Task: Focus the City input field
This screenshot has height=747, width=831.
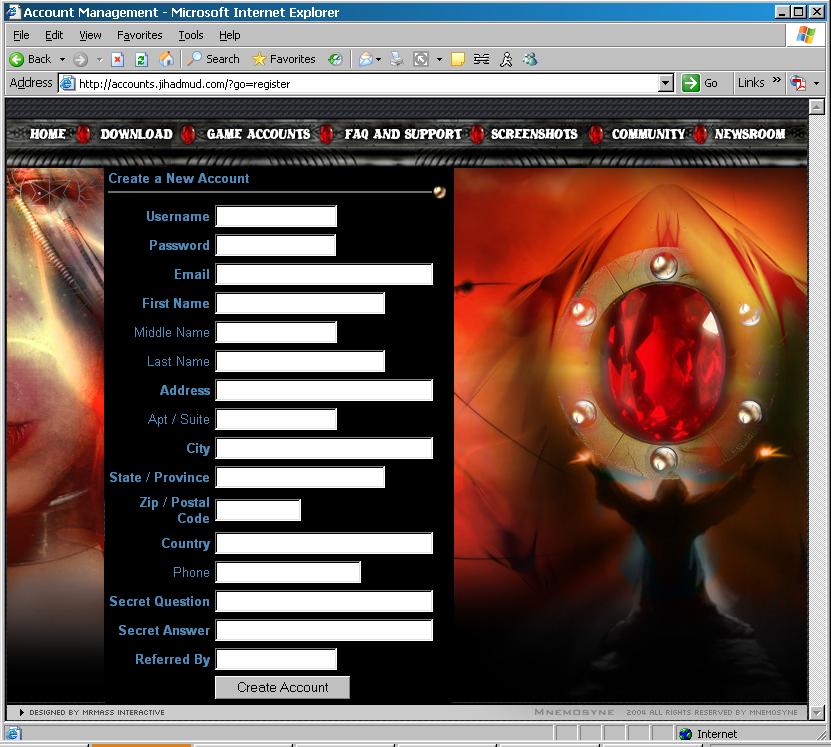Action: coord(324,448)
